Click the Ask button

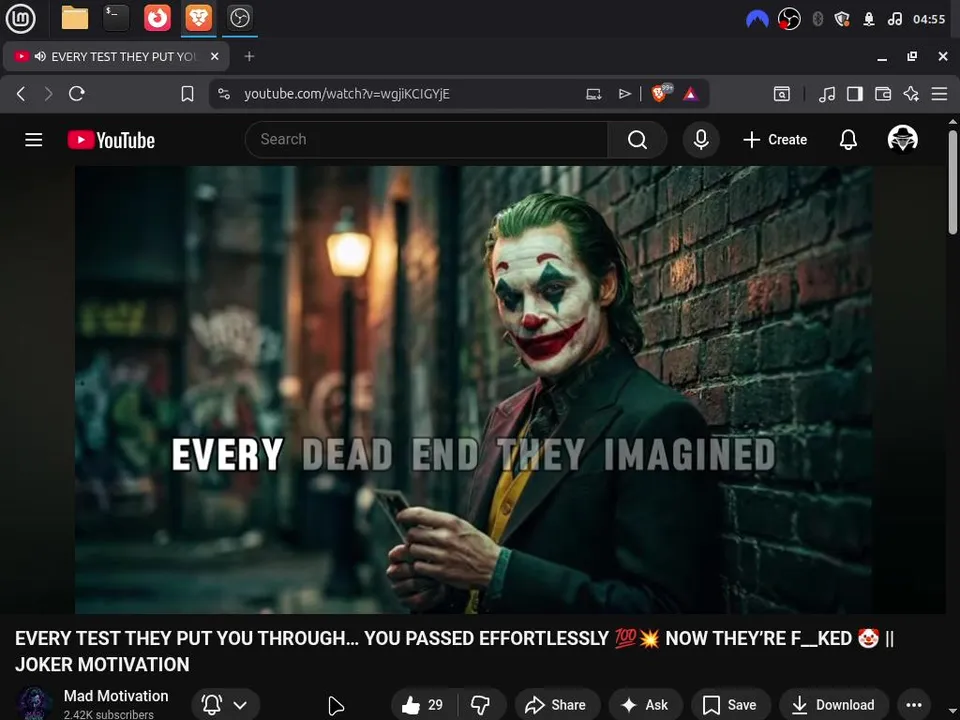(x=644, y=705)
